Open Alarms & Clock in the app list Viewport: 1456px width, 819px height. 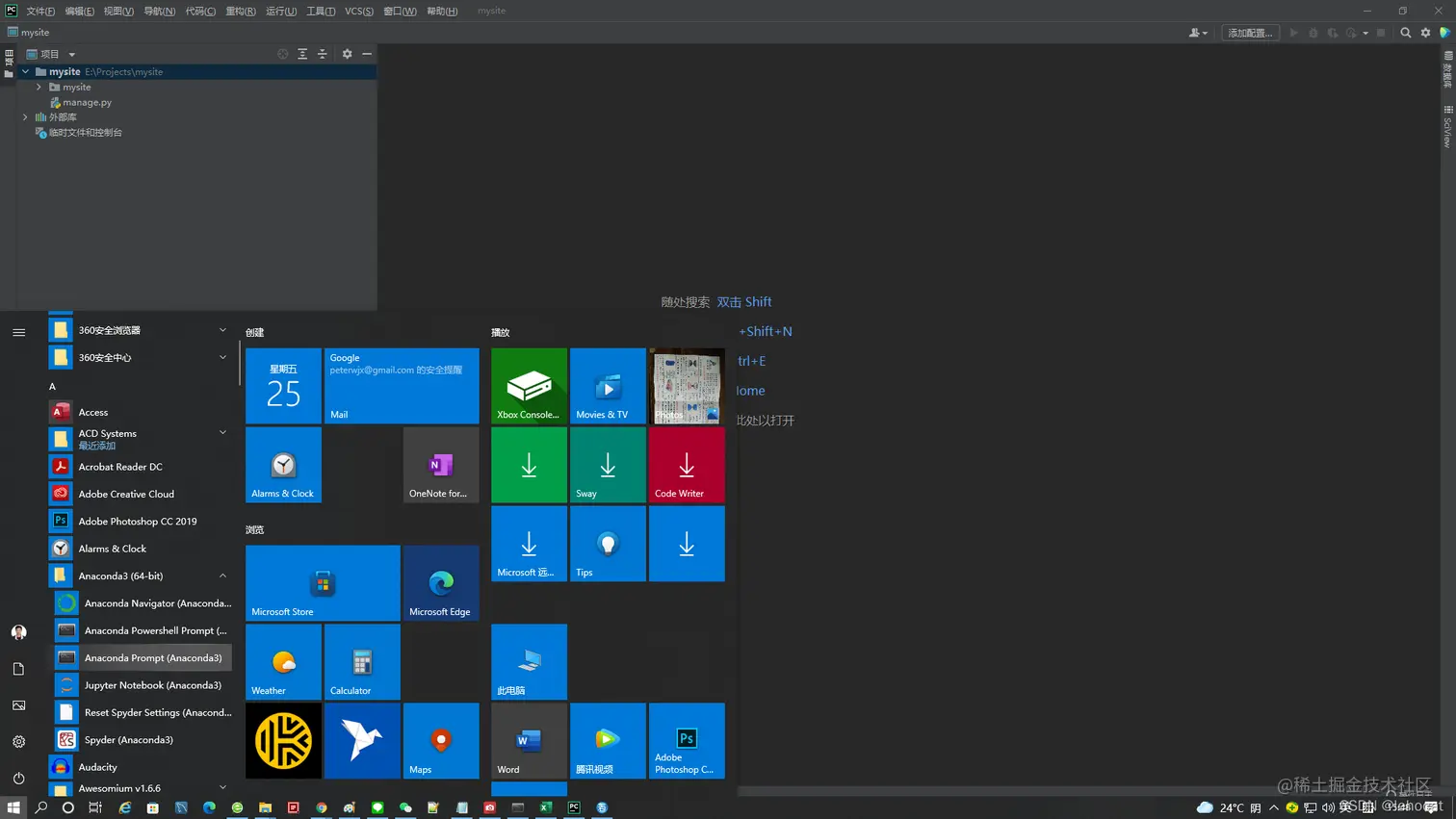(x=140, y=549)
